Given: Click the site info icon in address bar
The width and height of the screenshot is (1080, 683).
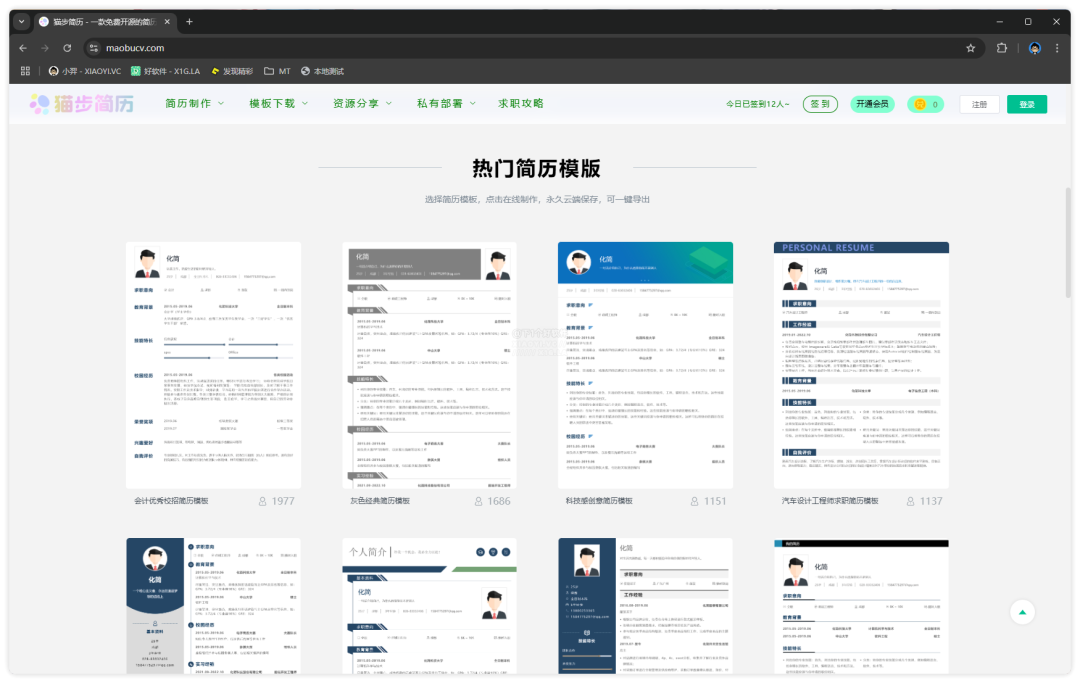Looking at the screenshot, I should (x=94, y=48).
